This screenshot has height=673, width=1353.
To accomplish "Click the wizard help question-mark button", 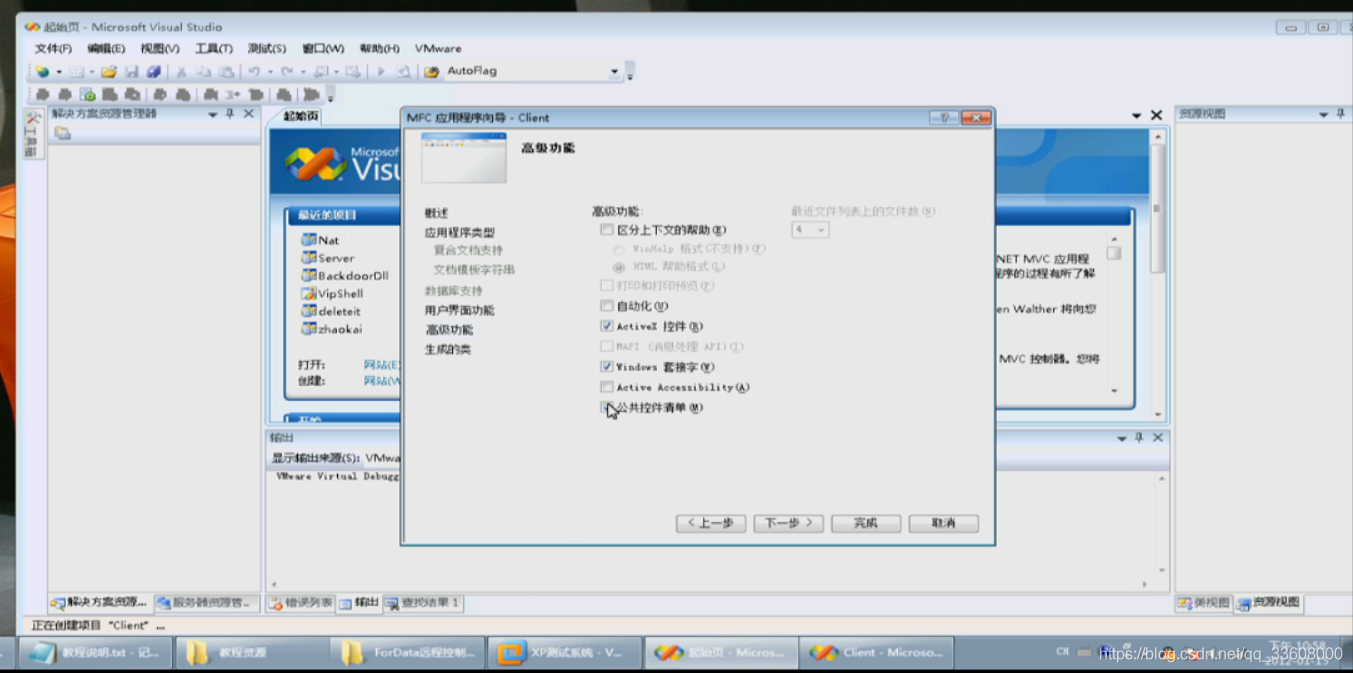I will [x=944, y=118].
